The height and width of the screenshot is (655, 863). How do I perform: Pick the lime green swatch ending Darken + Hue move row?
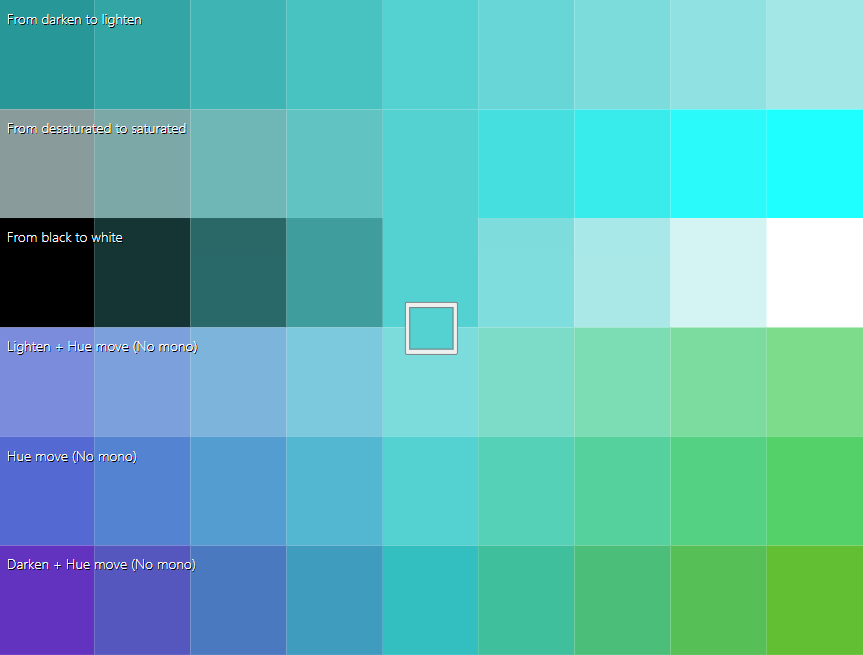click(815, 600)
